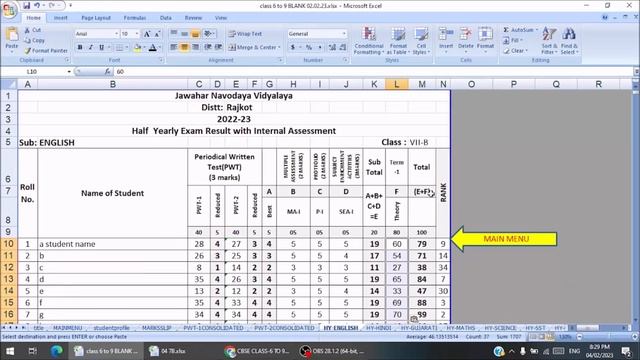Apply Comma Style format
The width and height of the screenshot is (640, 360).
320,48
